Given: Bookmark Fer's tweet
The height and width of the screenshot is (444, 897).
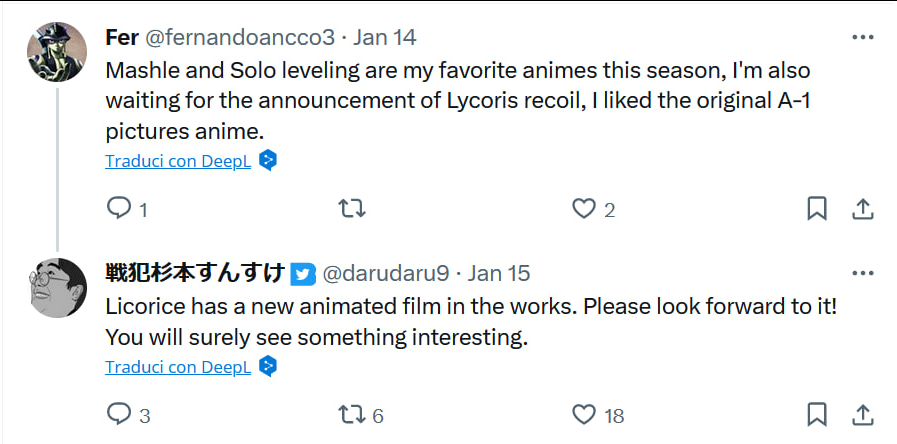Looking at the screenshot, I should click(817, 209).
